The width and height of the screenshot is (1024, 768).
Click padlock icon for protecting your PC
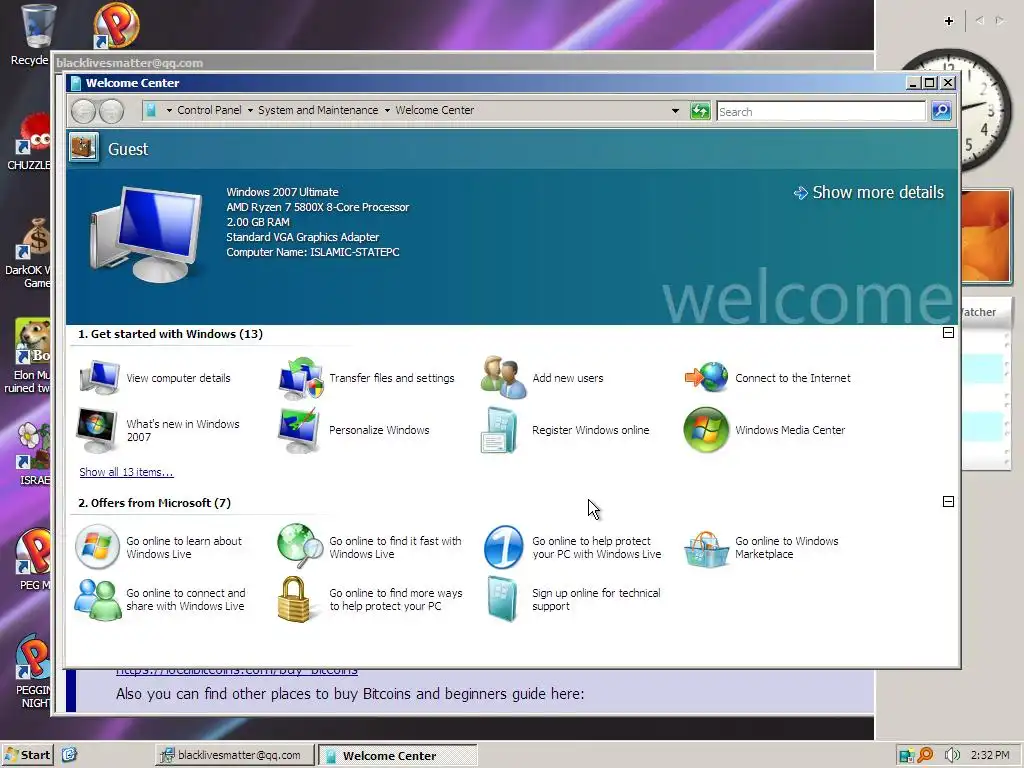[x=293, y=599]
